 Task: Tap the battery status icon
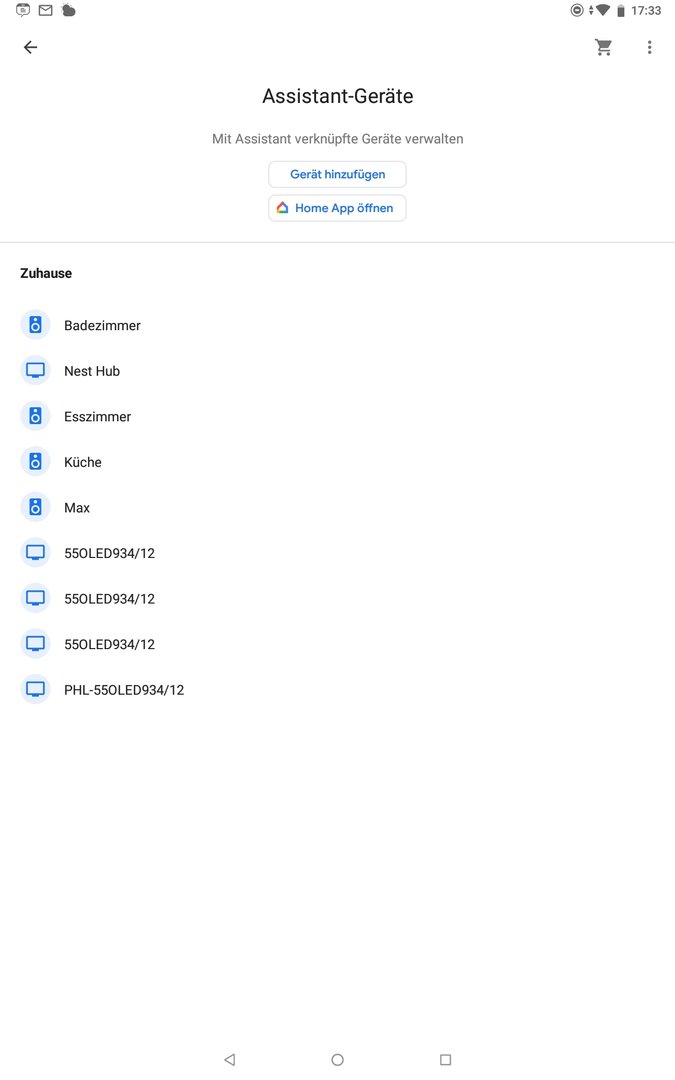621,10
